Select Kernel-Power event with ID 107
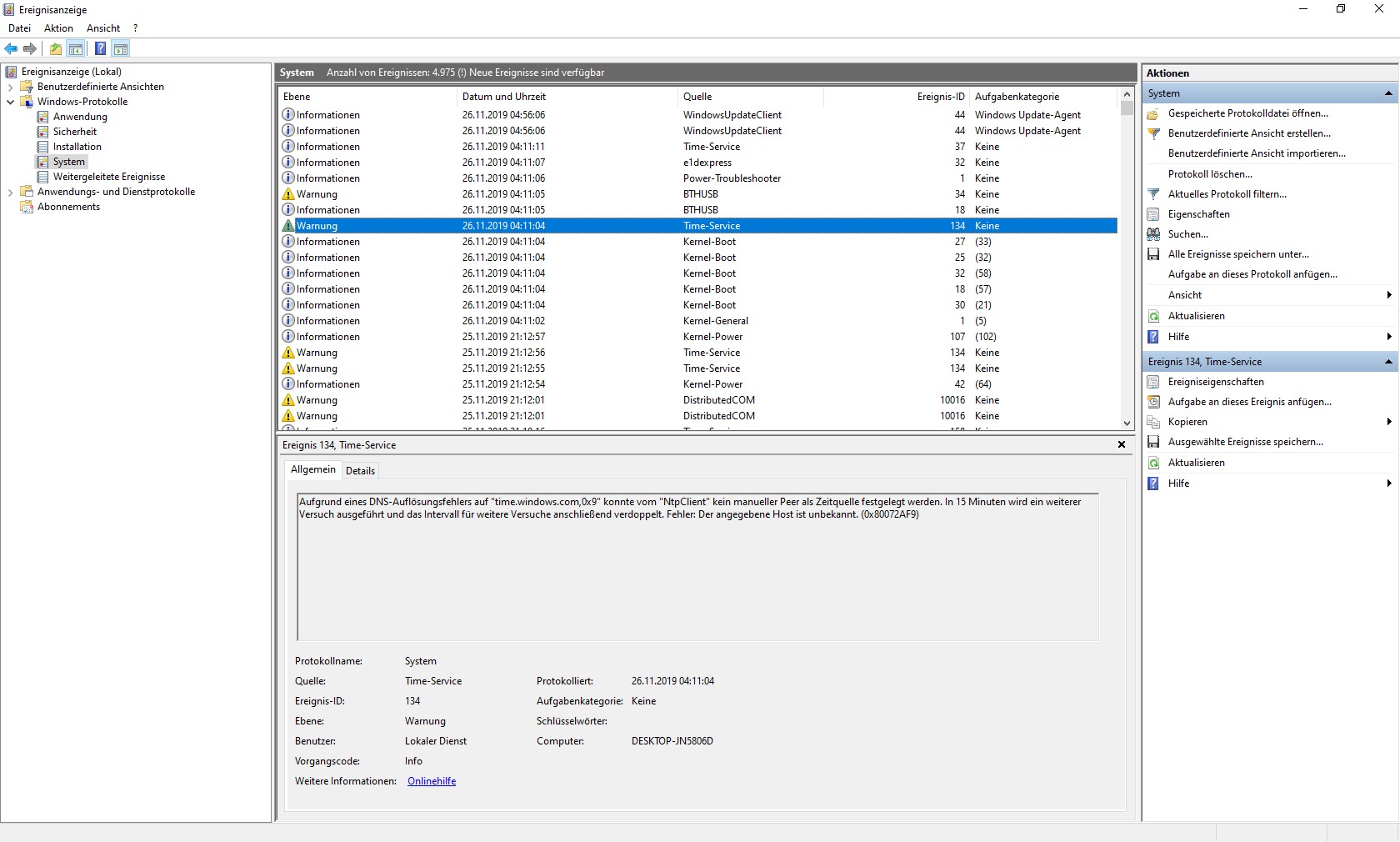This screenshot has width=1400, height=842. tap(698, 337)
